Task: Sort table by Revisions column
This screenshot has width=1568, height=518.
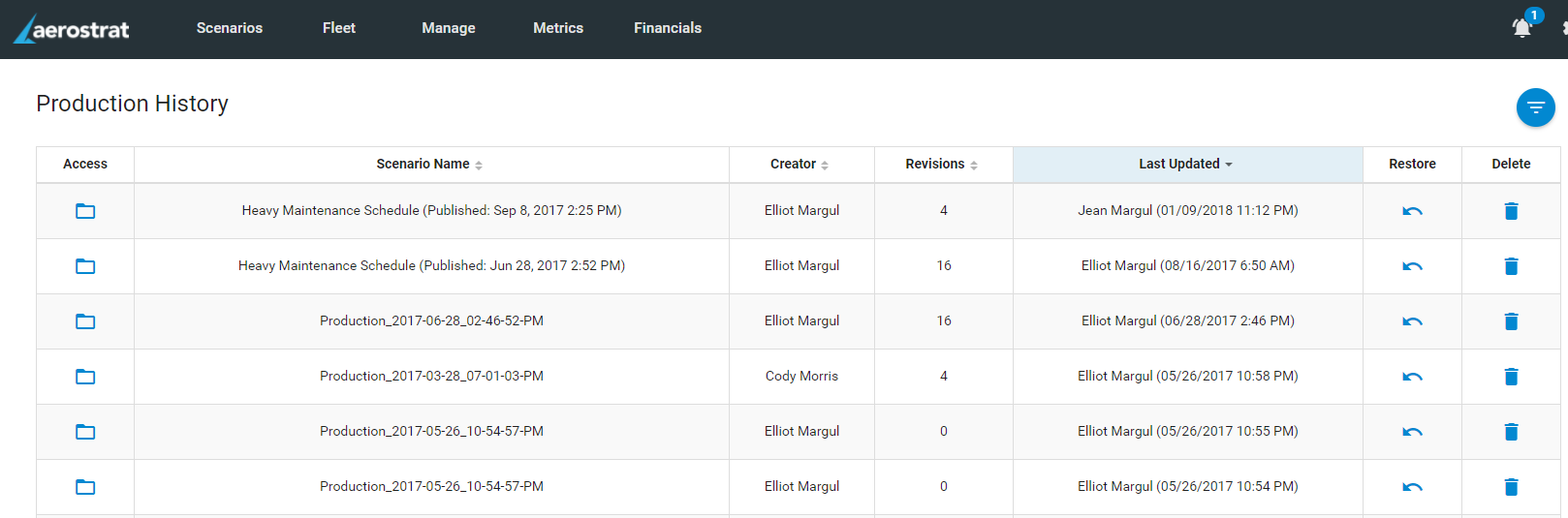Action: coord(942,165)
